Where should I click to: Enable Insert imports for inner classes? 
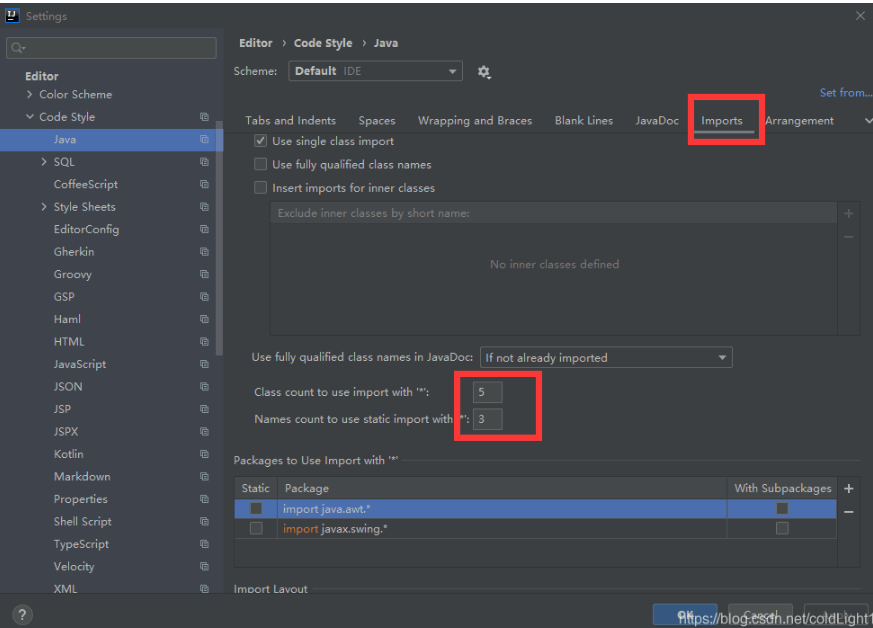(x=261, y=188)
